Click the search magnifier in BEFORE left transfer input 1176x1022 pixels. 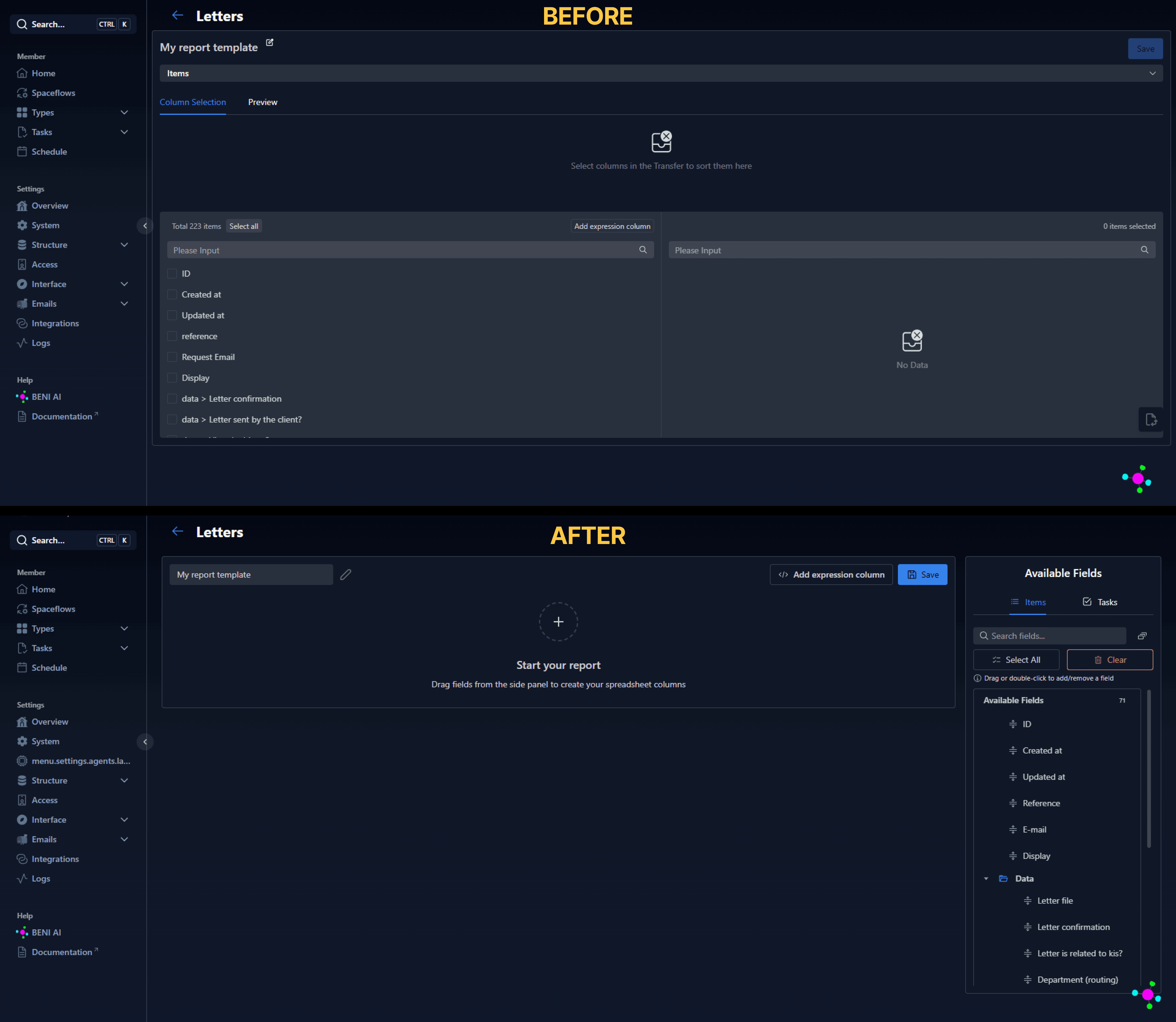point(643,250)
